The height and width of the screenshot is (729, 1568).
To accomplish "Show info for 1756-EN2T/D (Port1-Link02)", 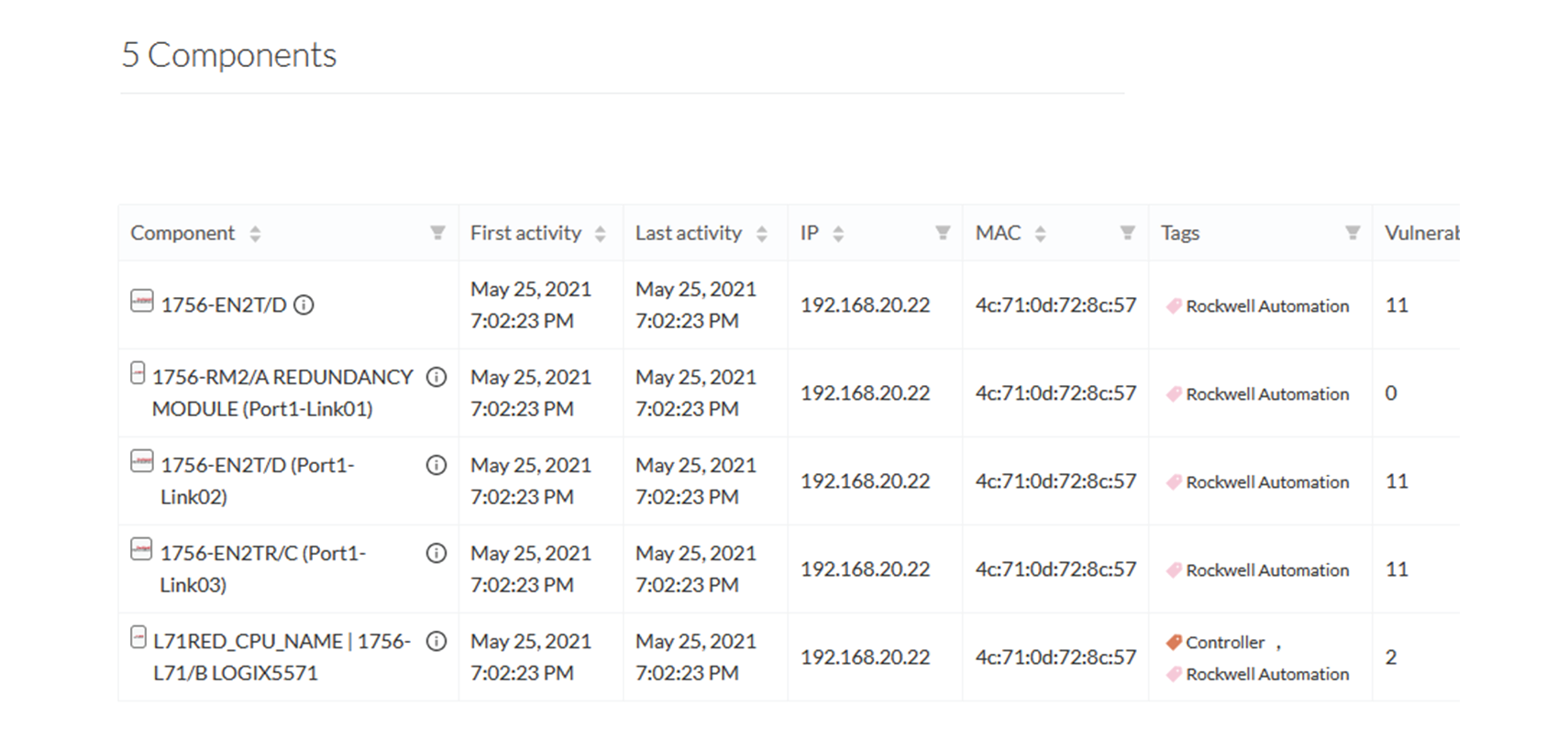I will pyautogui.click(x=436, y=465).
